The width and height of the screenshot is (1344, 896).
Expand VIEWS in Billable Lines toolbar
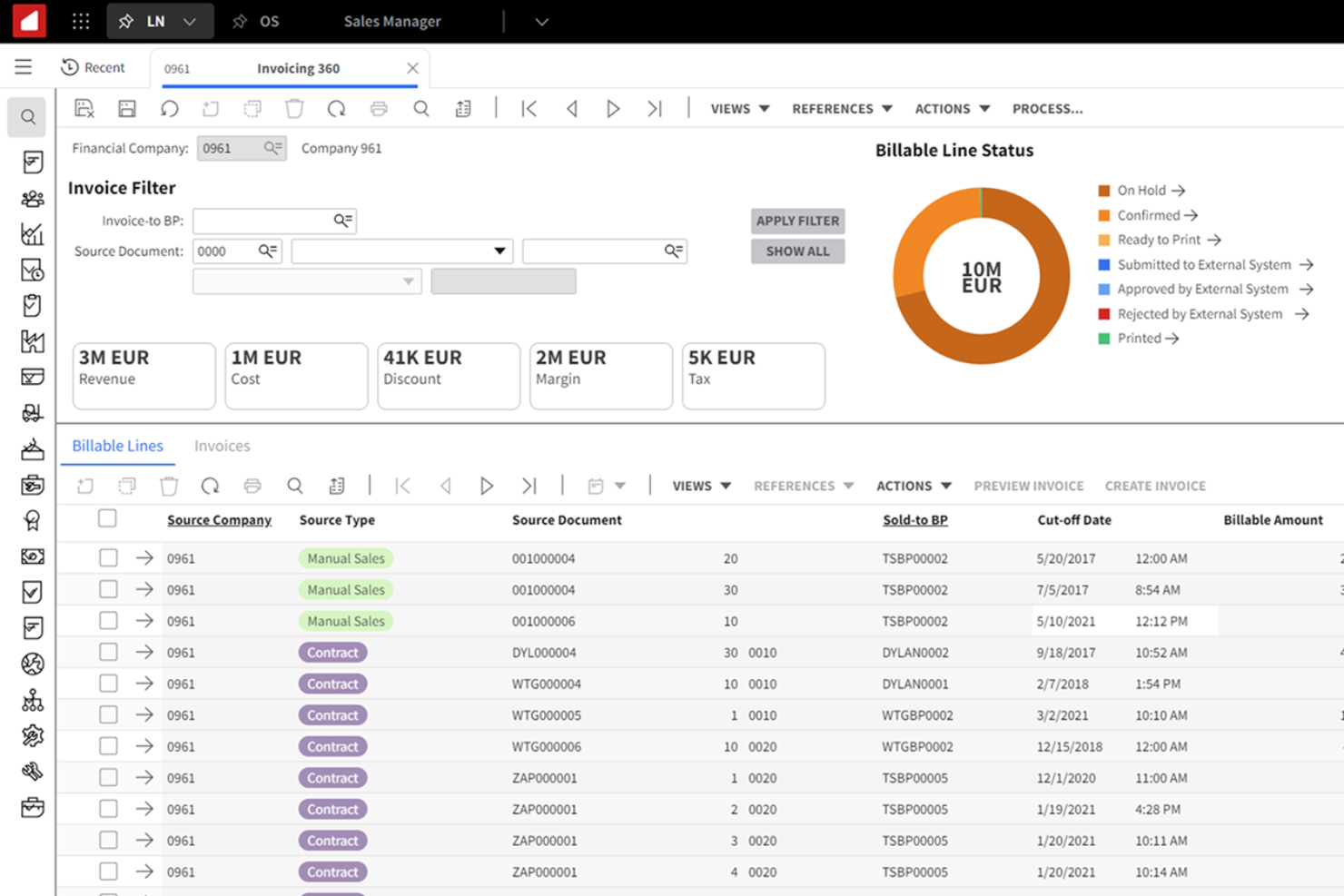[x=701, y=486]
